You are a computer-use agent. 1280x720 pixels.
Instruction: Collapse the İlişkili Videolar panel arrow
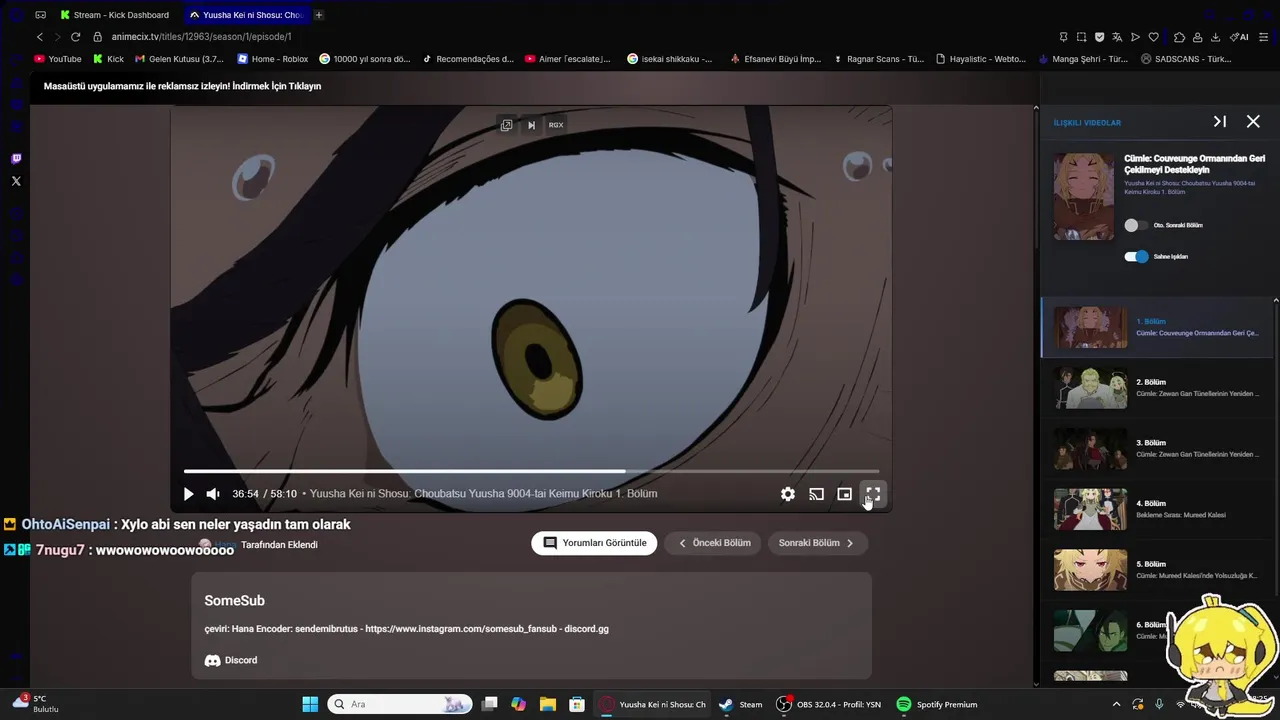click(x=1219, y=121)
